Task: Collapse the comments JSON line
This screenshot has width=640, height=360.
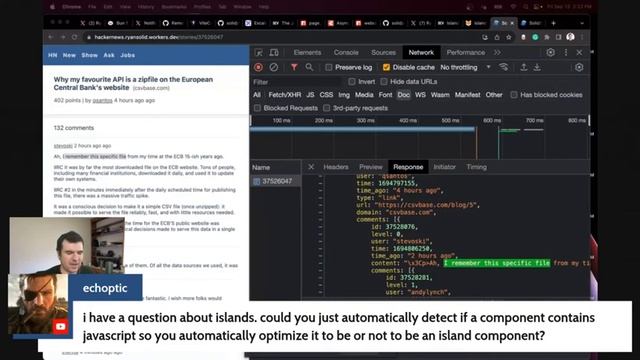Action: tap(320, 219)
